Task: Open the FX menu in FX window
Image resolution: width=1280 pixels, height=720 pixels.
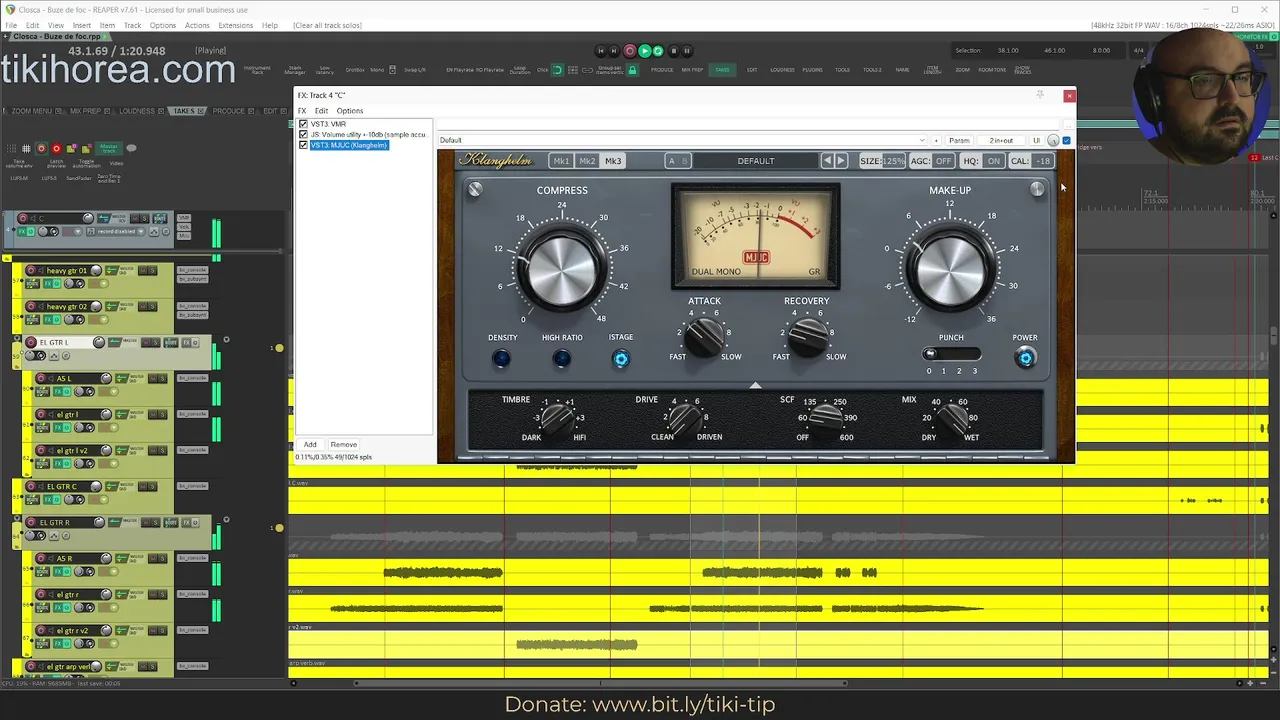Action: (x=302, y=111)
